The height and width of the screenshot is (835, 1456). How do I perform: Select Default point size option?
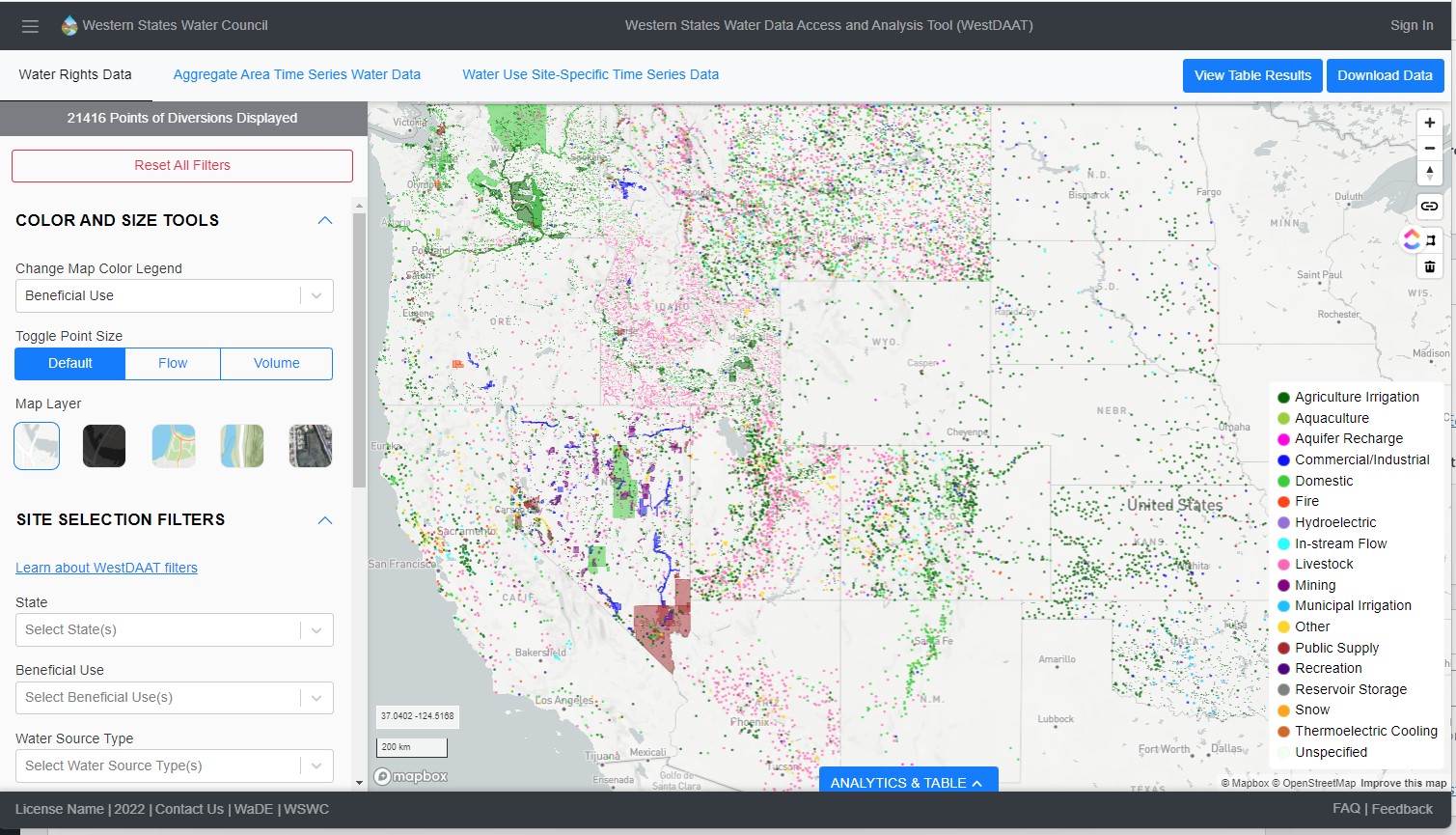coord(70,364)
